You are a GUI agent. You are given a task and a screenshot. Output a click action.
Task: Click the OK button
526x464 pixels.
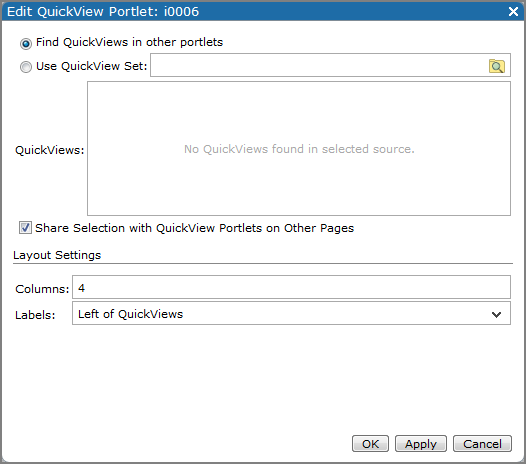(x=370, y=444)
